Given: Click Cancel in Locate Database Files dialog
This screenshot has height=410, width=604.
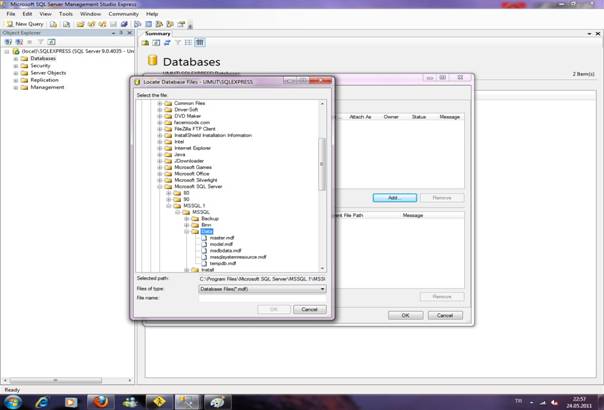Looking at the screenshot, I should (x=309, y=309).
